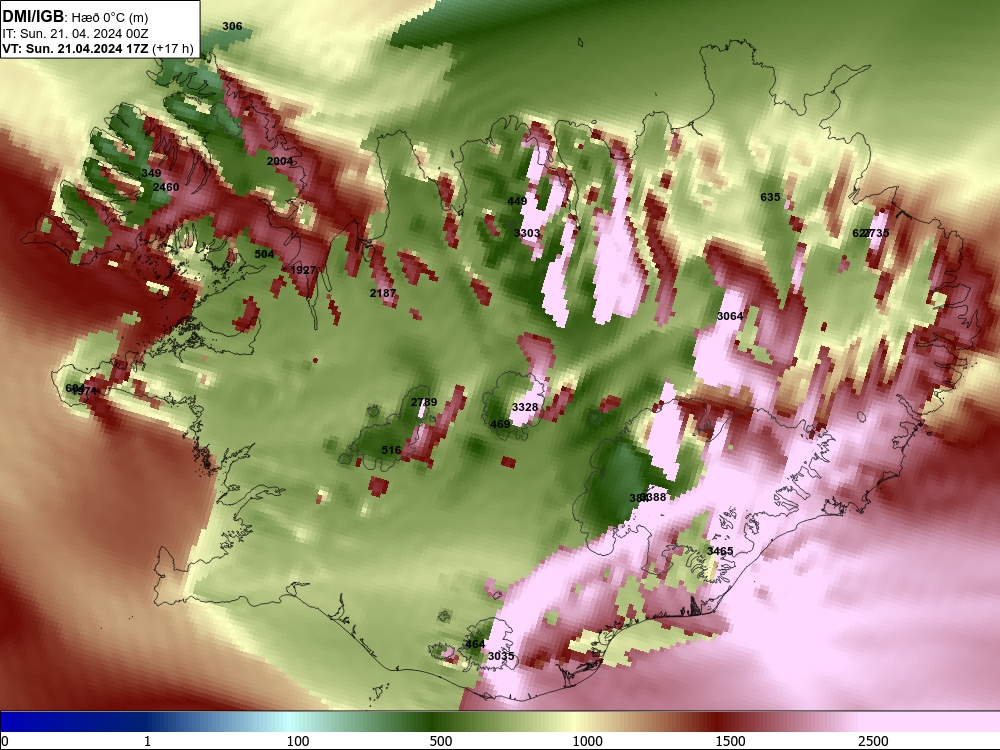Image resolution: width=1000 pixels, height=750 pixels.
Task: Click the map value '2789'
Action: [x=424, y=402]
